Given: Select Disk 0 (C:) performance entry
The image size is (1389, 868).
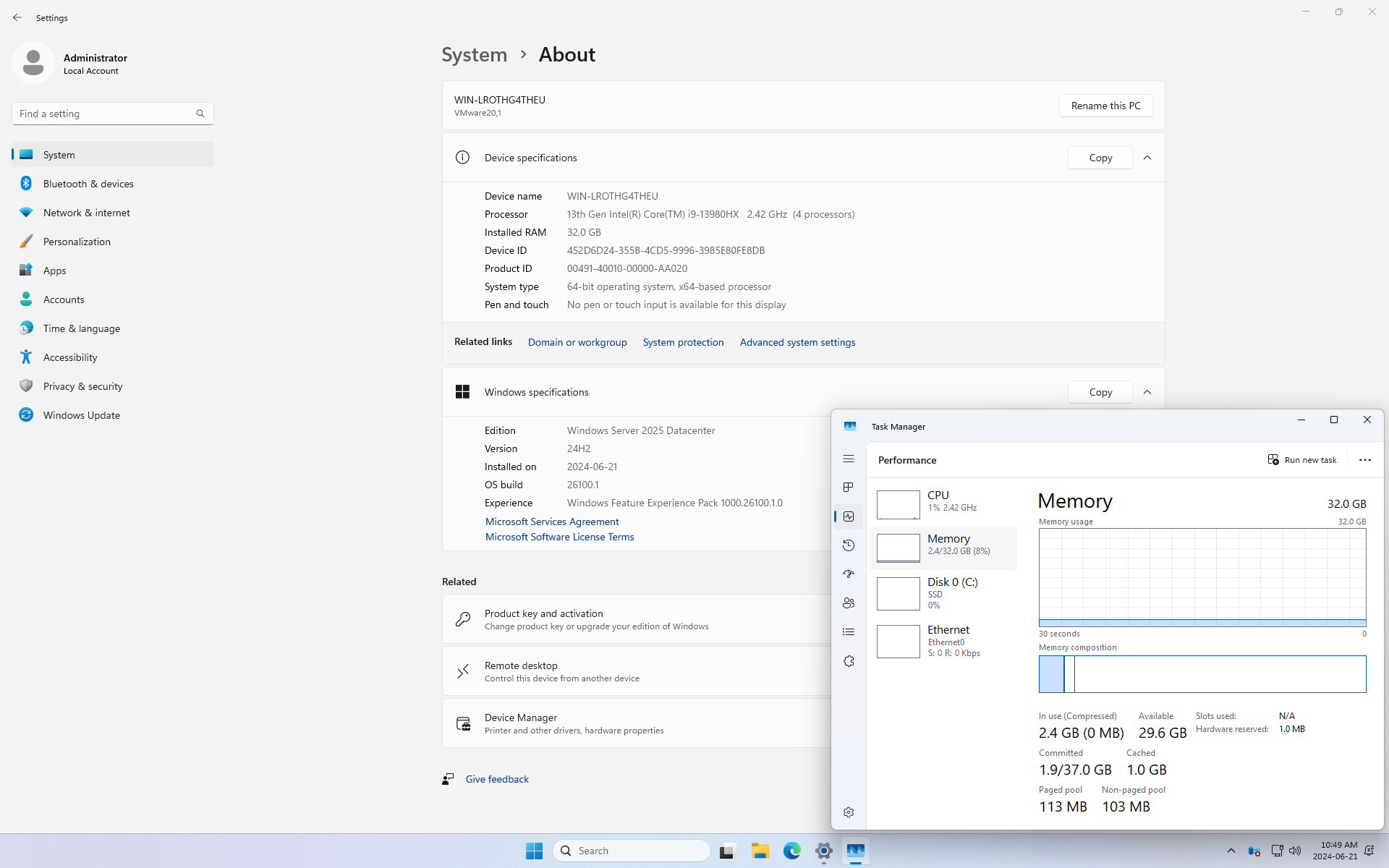Looking at the screenshot, I should pyautogui.click(x=943, y=593).
